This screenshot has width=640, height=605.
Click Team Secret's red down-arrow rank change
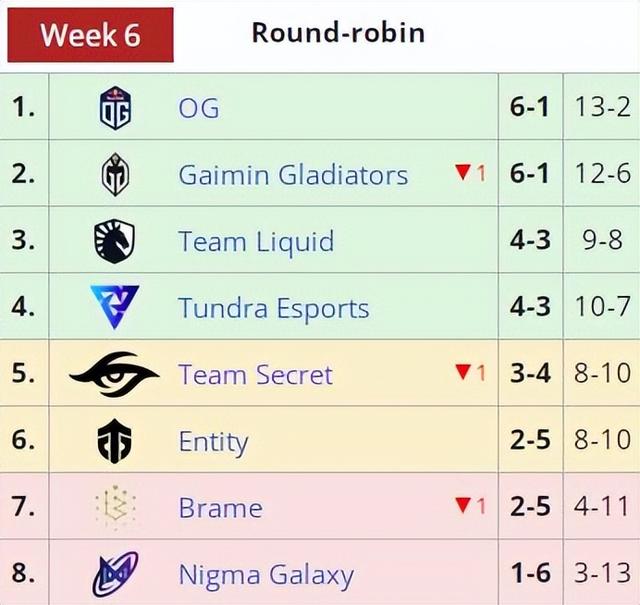pyautogui.click(x=470, y=373)
